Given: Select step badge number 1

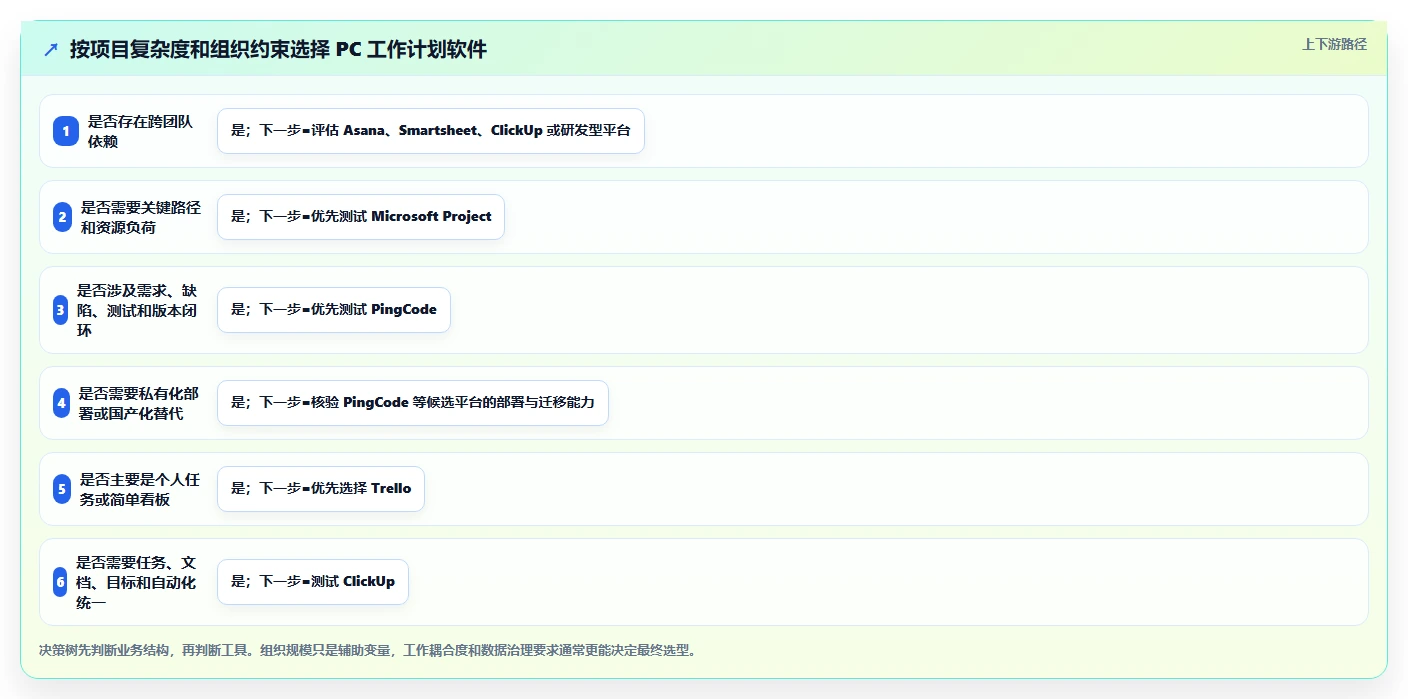Looking at the screenshot, I should click(66, 131).
